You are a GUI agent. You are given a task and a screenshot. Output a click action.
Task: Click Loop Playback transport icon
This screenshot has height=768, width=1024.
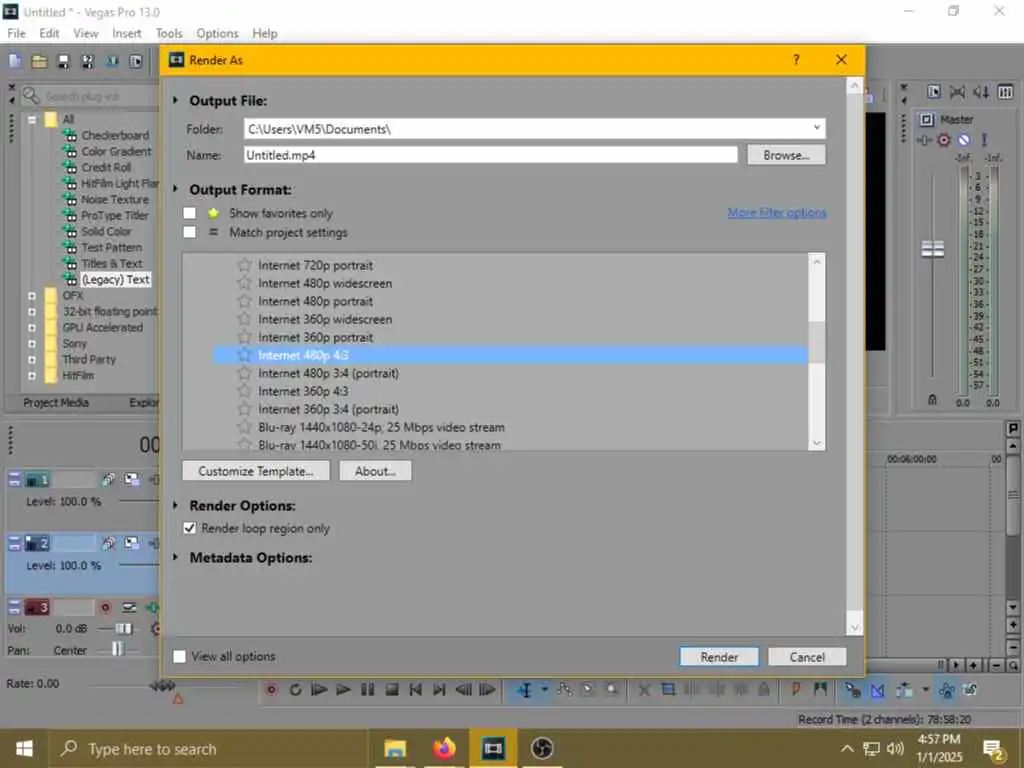click(295, 690)
